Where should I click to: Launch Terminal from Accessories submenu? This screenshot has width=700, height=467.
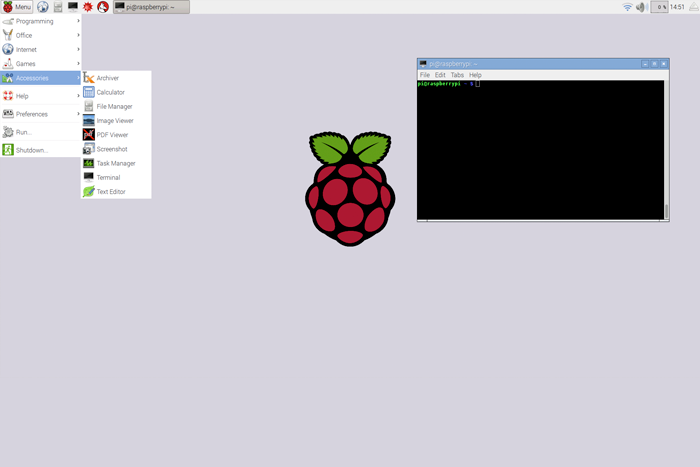pyautogui.click(x=116, y=178)
